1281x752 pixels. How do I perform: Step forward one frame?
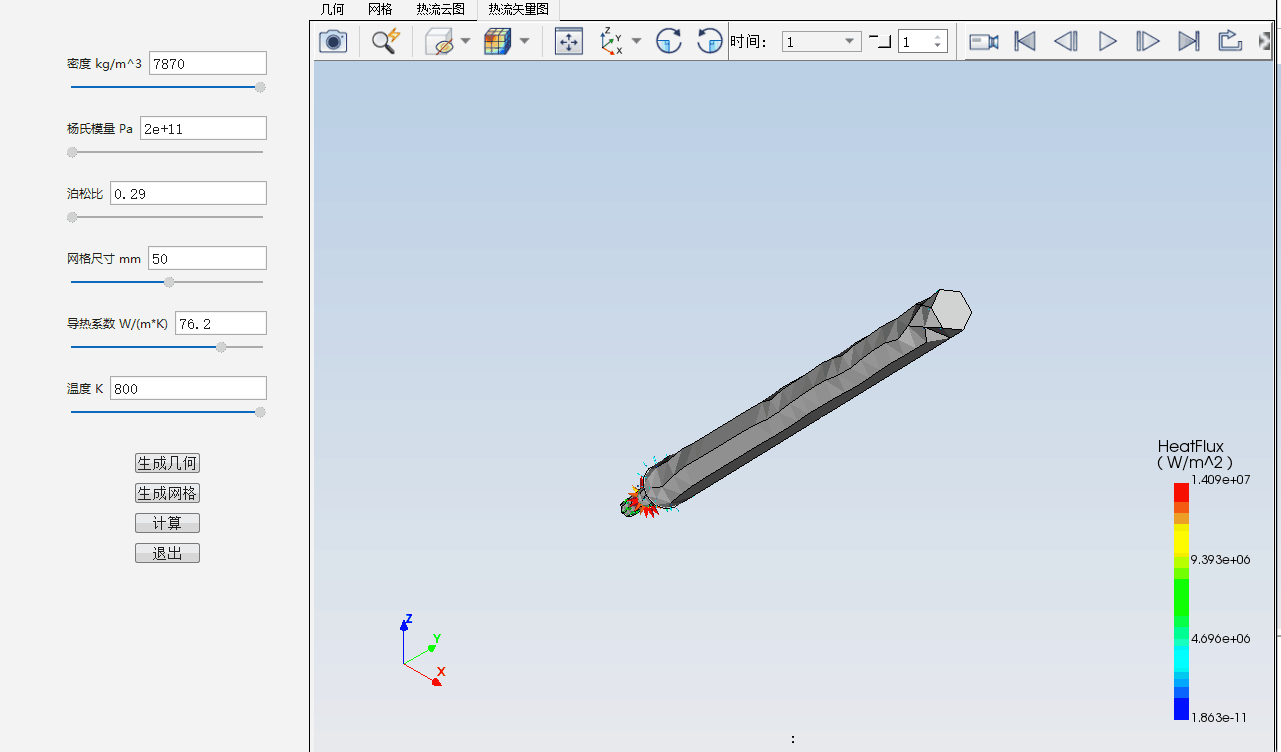pyautogui.click(x=1148, y=41)
